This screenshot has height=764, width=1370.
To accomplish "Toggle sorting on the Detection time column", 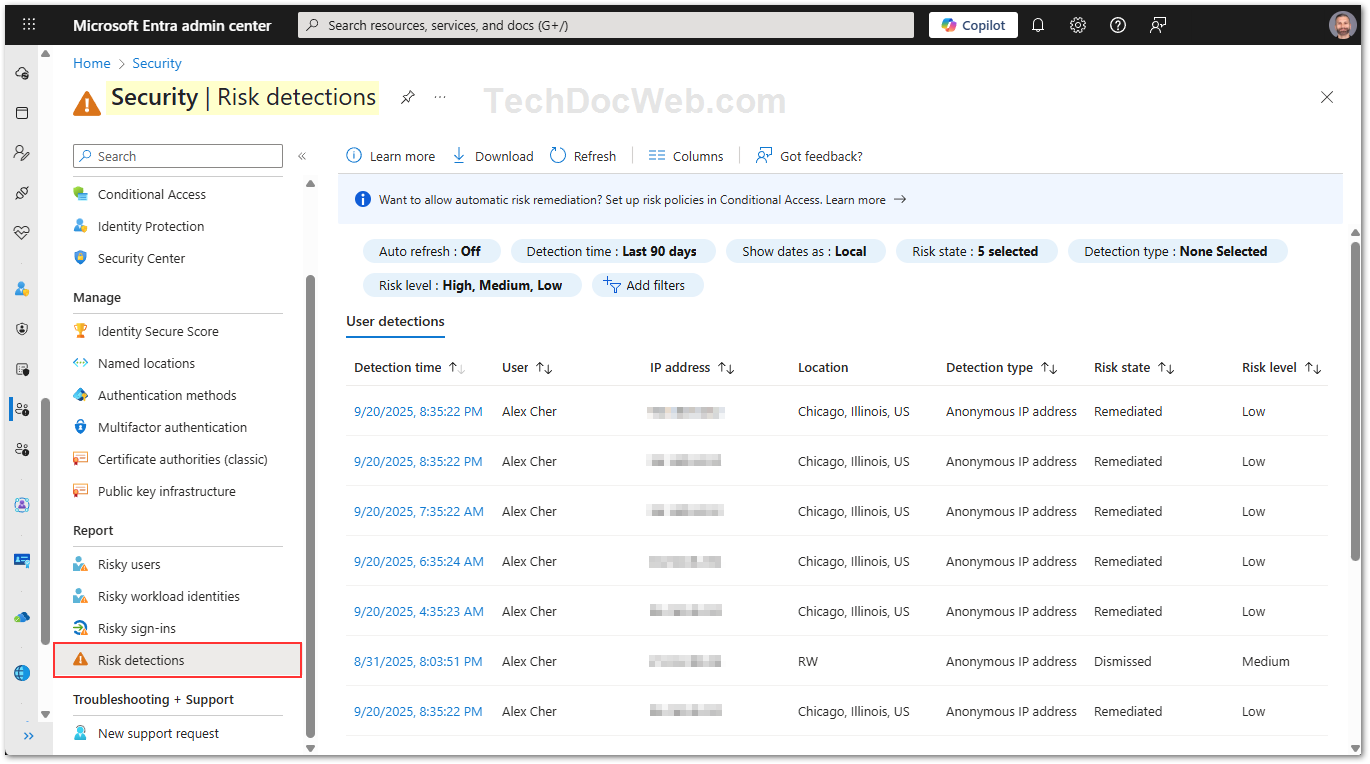I will tap(458, 368).
